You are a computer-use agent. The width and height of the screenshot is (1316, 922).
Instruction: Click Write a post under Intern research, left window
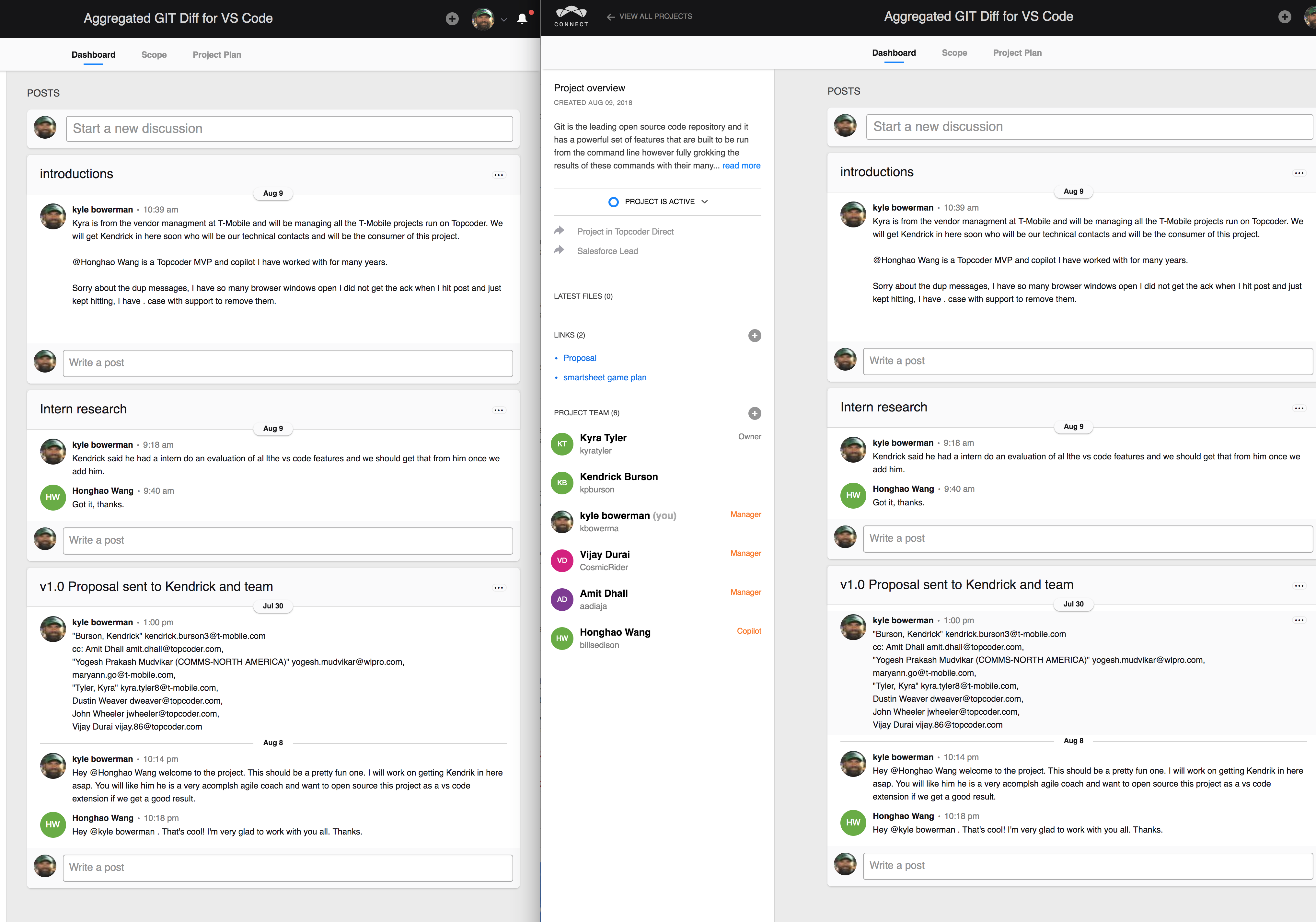click(288, 541)
